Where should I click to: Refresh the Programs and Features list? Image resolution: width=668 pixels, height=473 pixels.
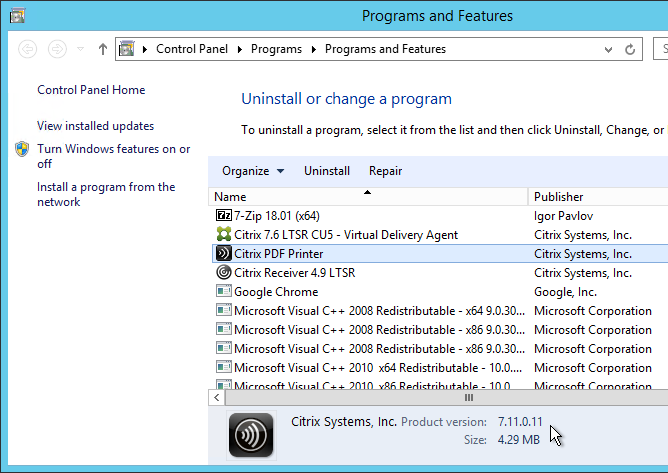pyautogui.click(x=630, y=49)
